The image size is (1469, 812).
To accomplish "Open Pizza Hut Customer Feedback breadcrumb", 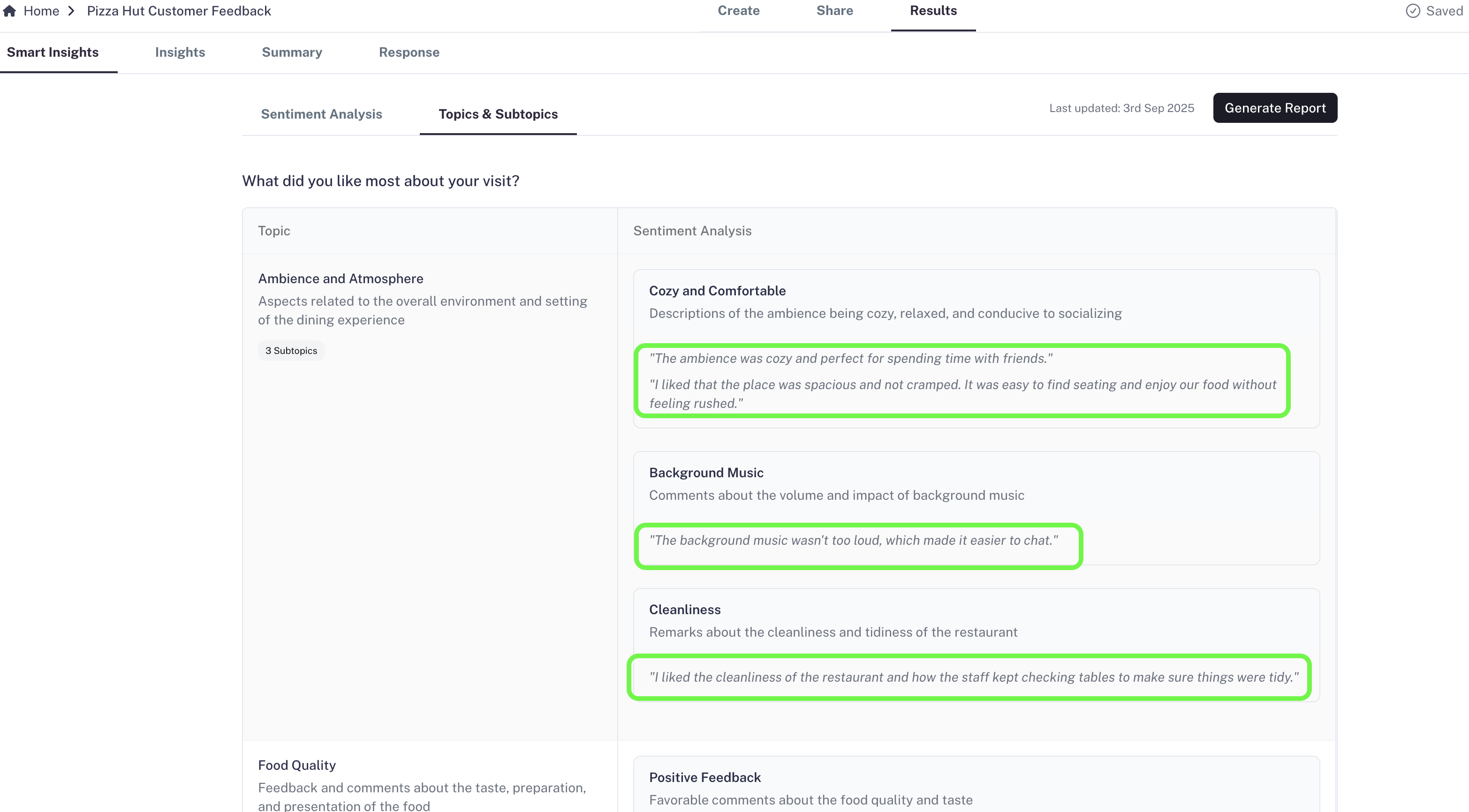I will click(179, 11).
